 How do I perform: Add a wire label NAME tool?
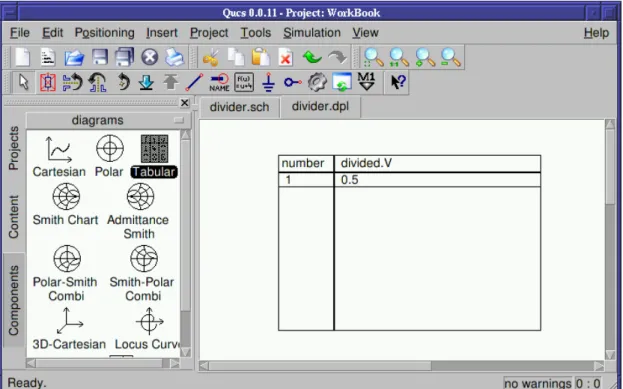pyautogui.click(x=219, y=83)
